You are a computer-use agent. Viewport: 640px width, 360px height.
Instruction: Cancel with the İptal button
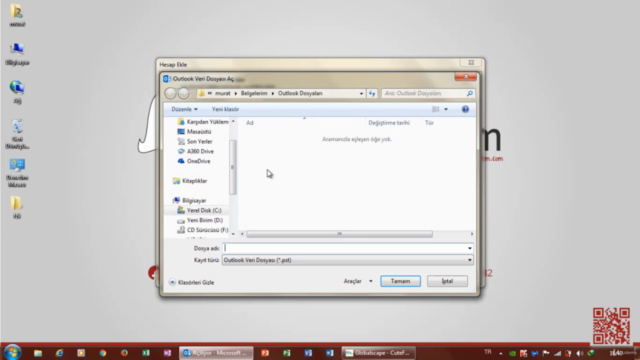click(x=447, y=281)
